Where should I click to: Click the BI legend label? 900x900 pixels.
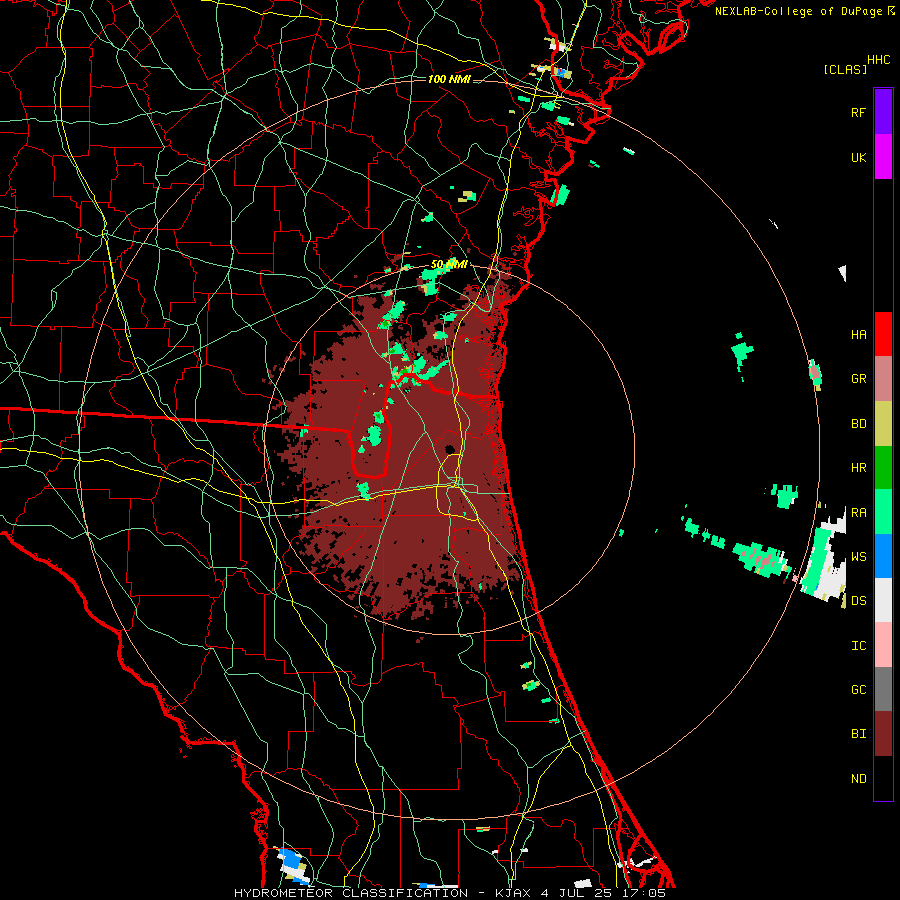tap(858, 734)
